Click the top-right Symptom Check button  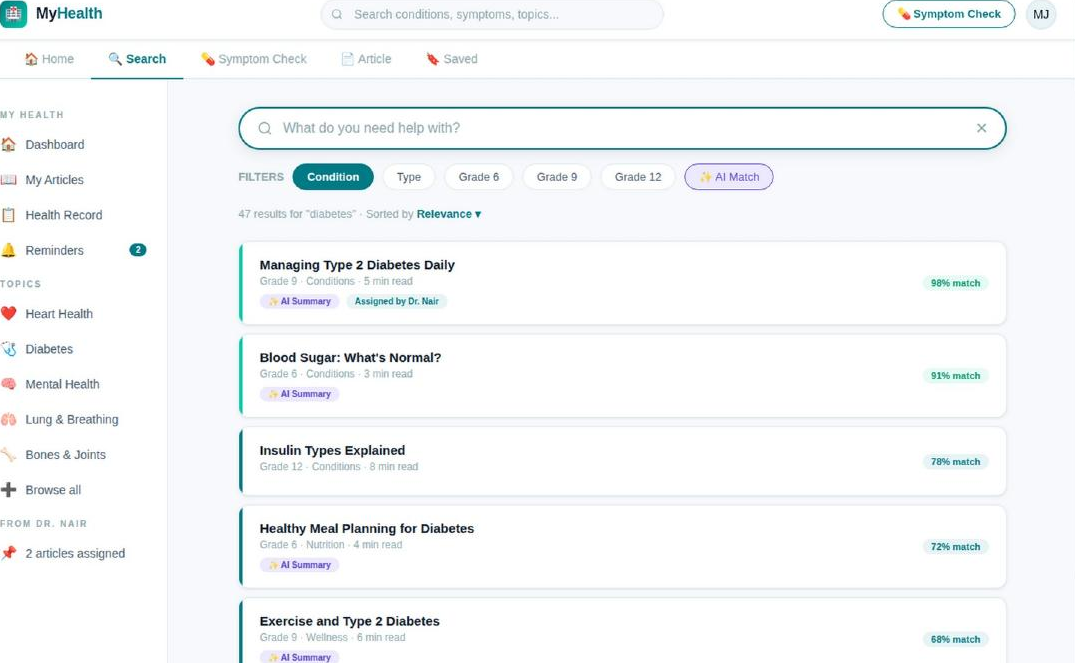949,14
